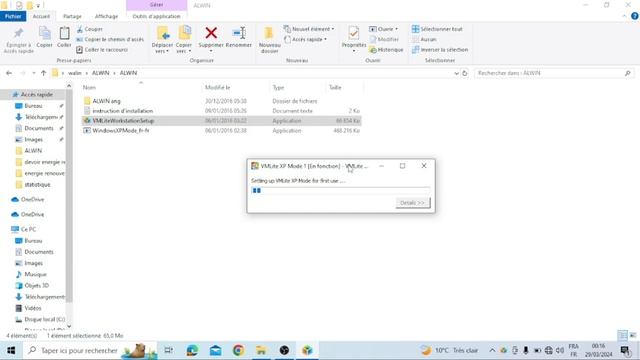Click the Details >> button in the VMLite dialog

pos(413,203)
